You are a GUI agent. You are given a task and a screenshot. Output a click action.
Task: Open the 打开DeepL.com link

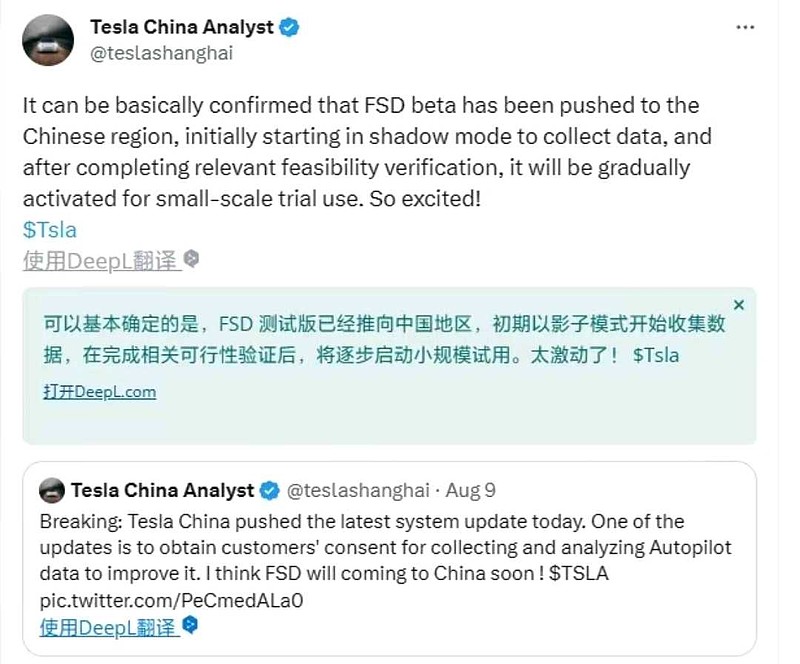[99, 392]
